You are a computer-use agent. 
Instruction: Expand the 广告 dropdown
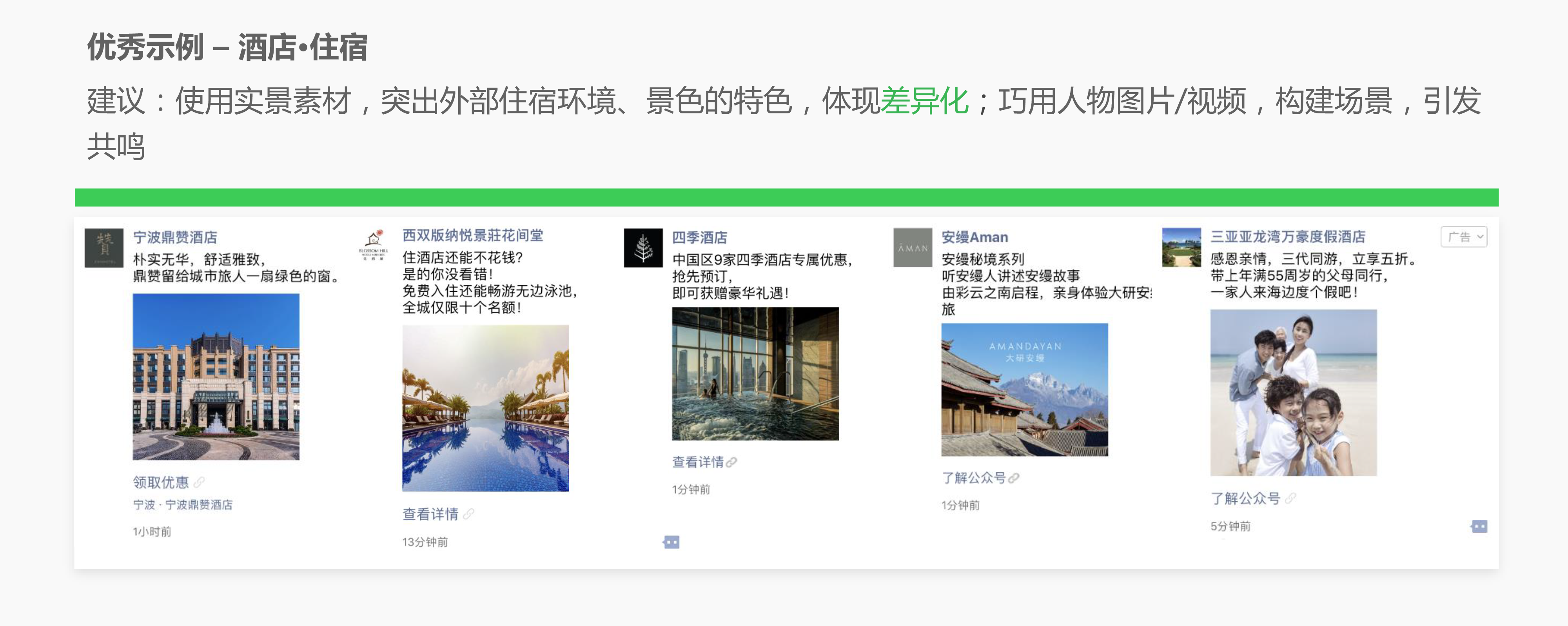(1464, 237)
